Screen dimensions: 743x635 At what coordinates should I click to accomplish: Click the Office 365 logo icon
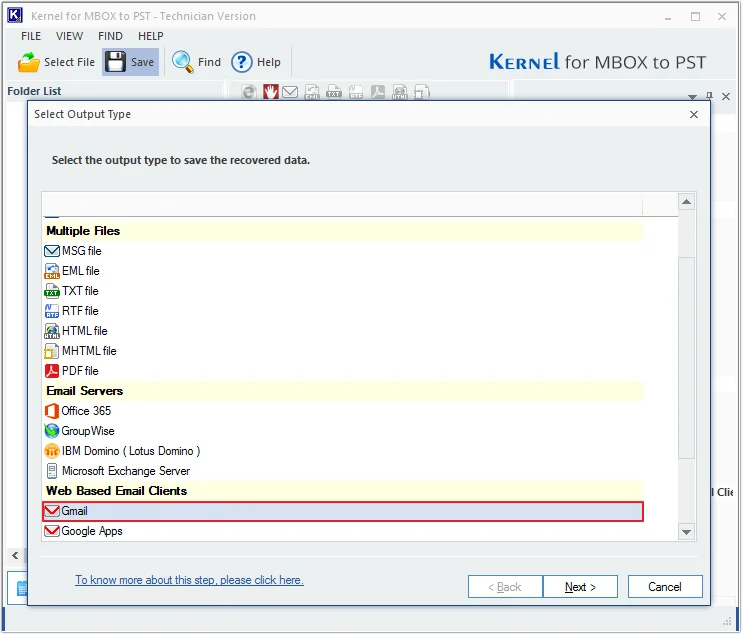(52, 411)
